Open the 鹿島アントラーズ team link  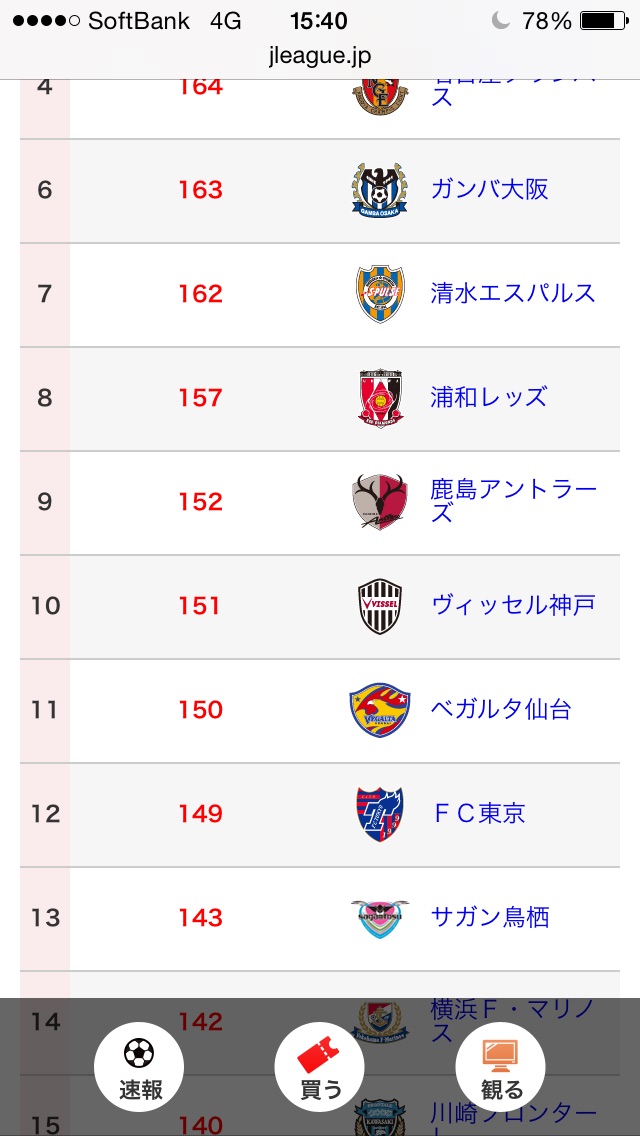(x=513, y=501)
